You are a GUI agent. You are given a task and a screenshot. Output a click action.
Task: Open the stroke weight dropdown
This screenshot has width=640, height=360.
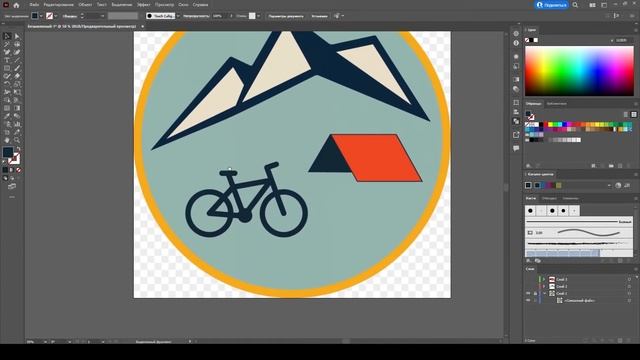102,16
